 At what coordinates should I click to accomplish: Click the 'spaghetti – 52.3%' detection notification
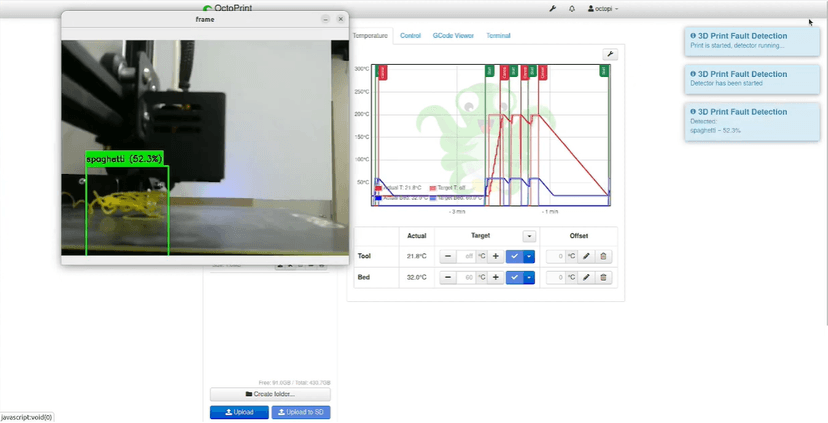click(752, 122)
